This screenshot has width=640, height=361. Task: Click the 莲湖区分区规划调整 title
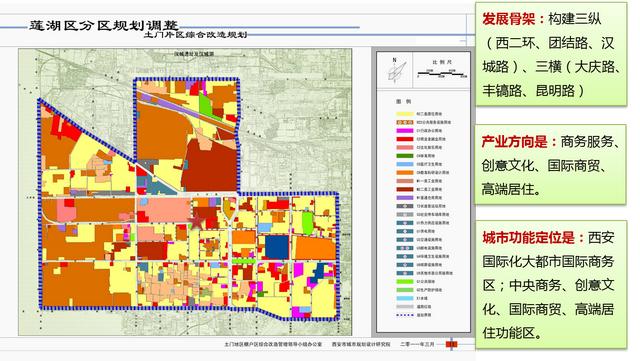coord(104,25)
